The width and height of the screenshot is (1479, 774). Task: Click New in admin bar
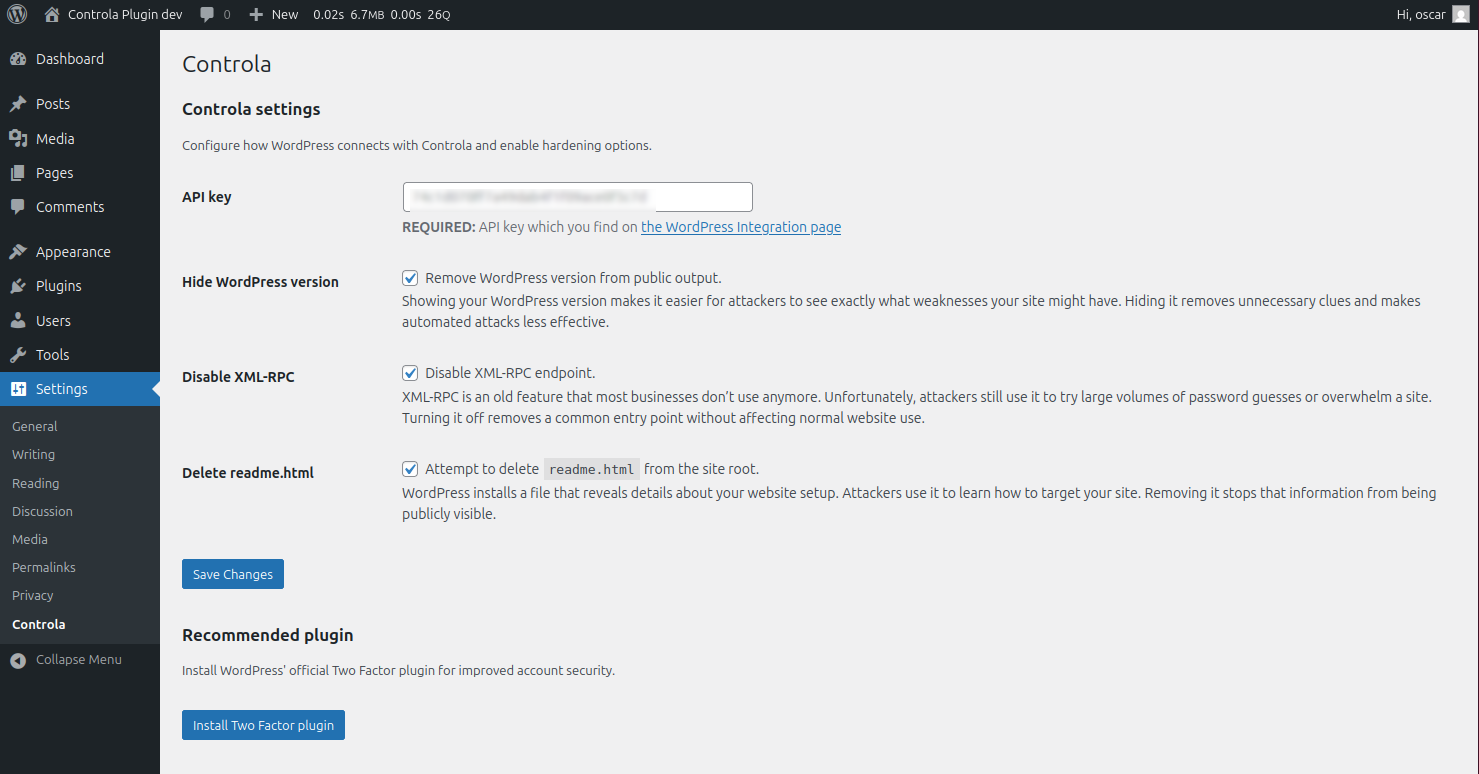click(x=285, y=14)
